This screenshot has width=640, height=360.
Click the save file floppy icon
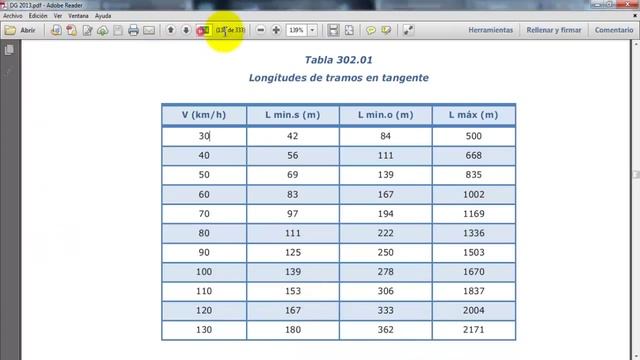coord(118,30)
